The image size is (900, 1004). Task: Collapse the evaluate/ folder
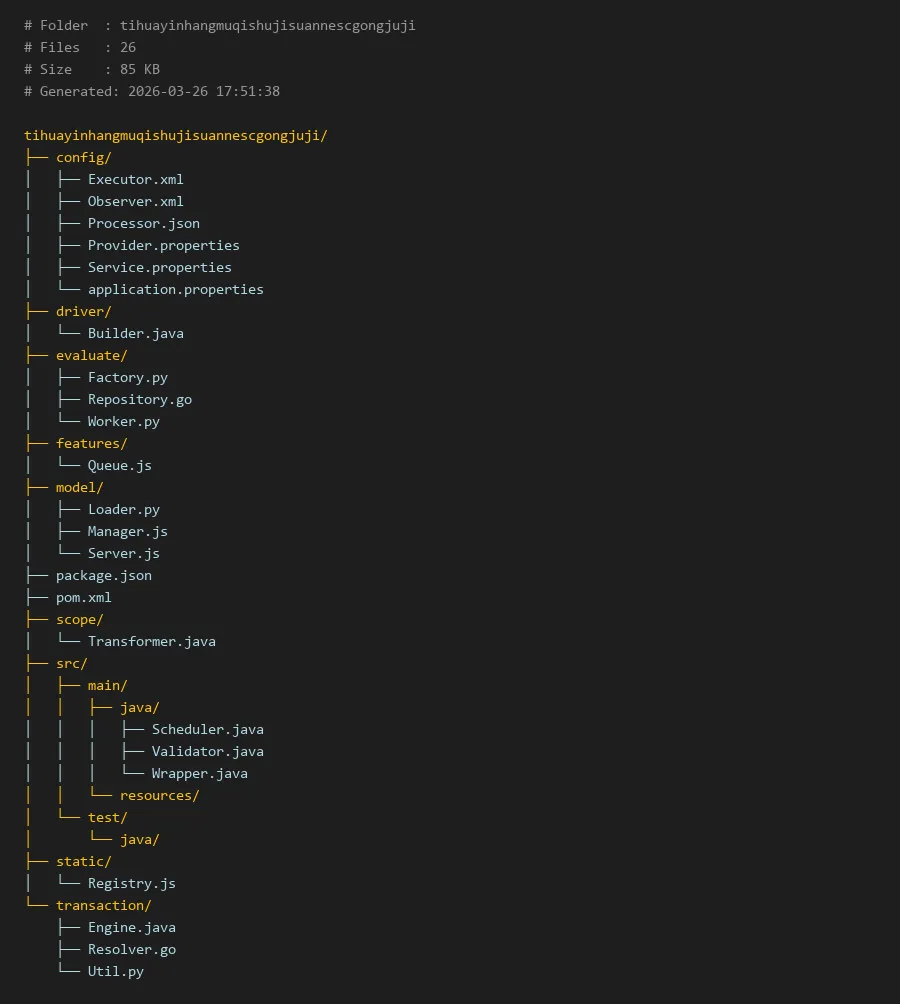pos(91,356)
